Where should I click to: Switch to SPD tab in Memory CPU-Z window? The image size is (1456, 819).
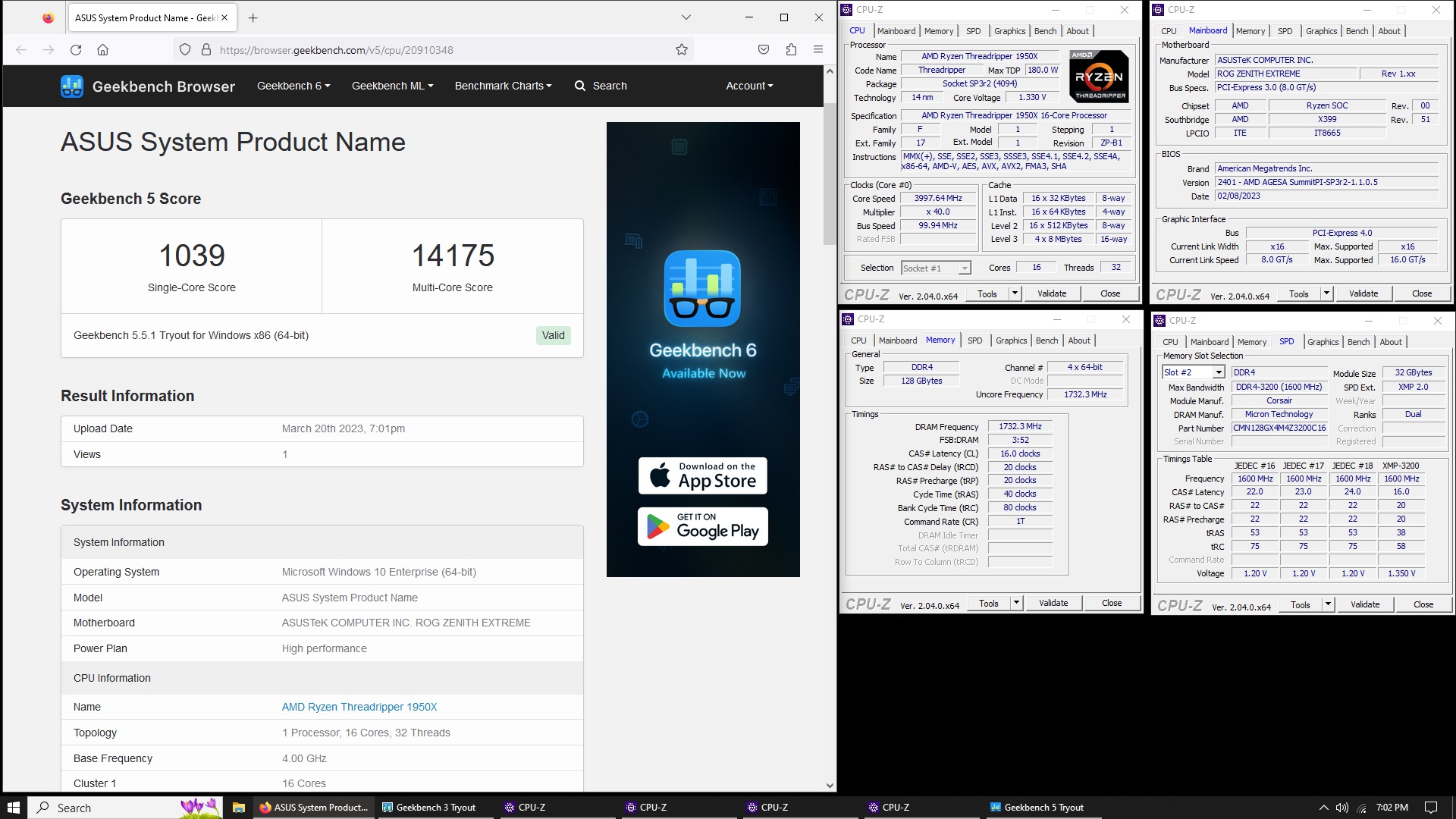974,340
